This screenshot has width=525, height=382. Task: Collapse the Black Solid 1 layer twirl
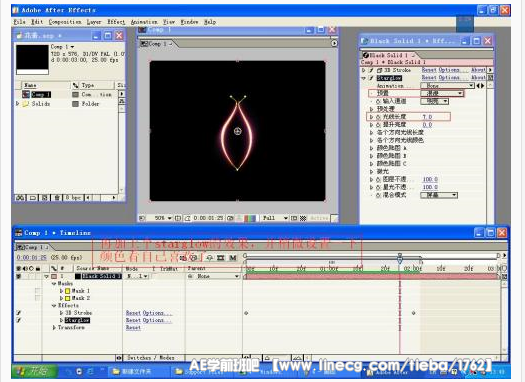[x=47, y=277]
